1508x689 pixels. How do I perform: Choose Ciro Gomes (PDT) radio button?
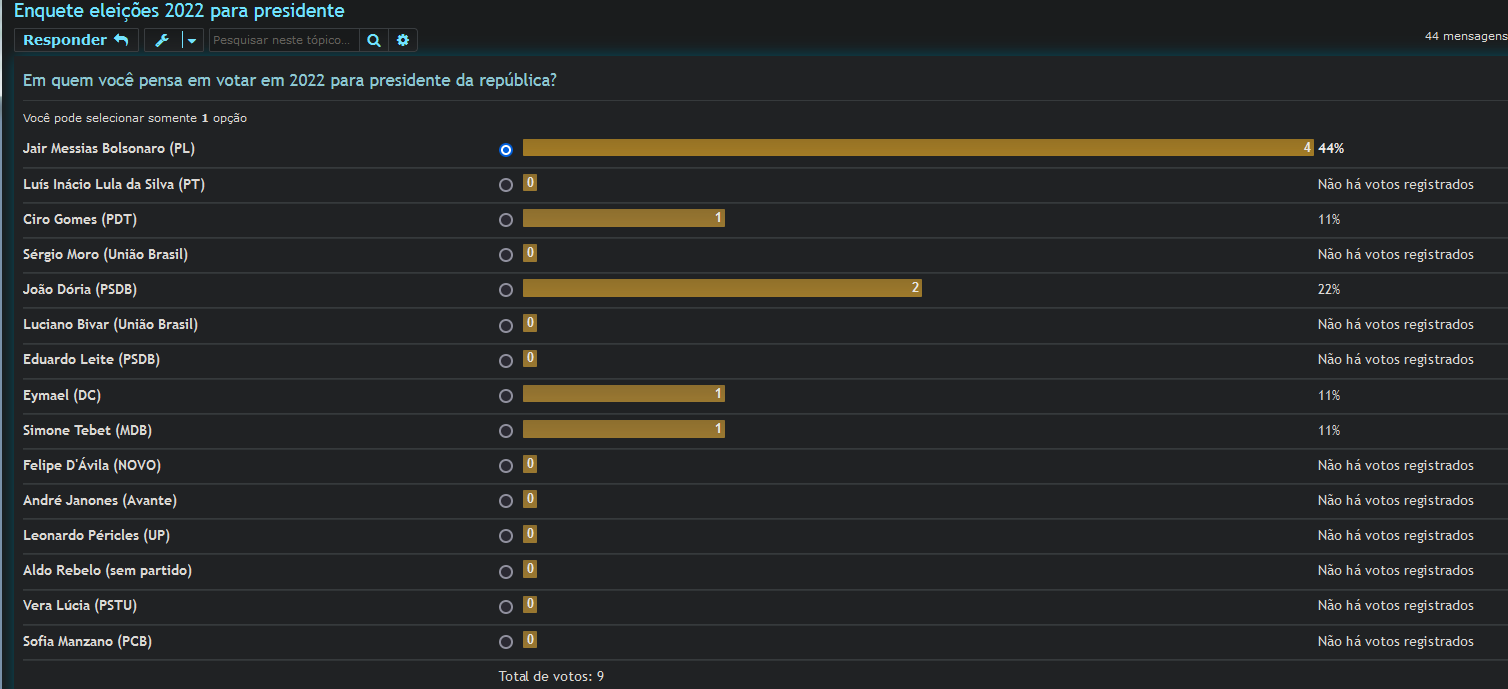tap(506, 220)
